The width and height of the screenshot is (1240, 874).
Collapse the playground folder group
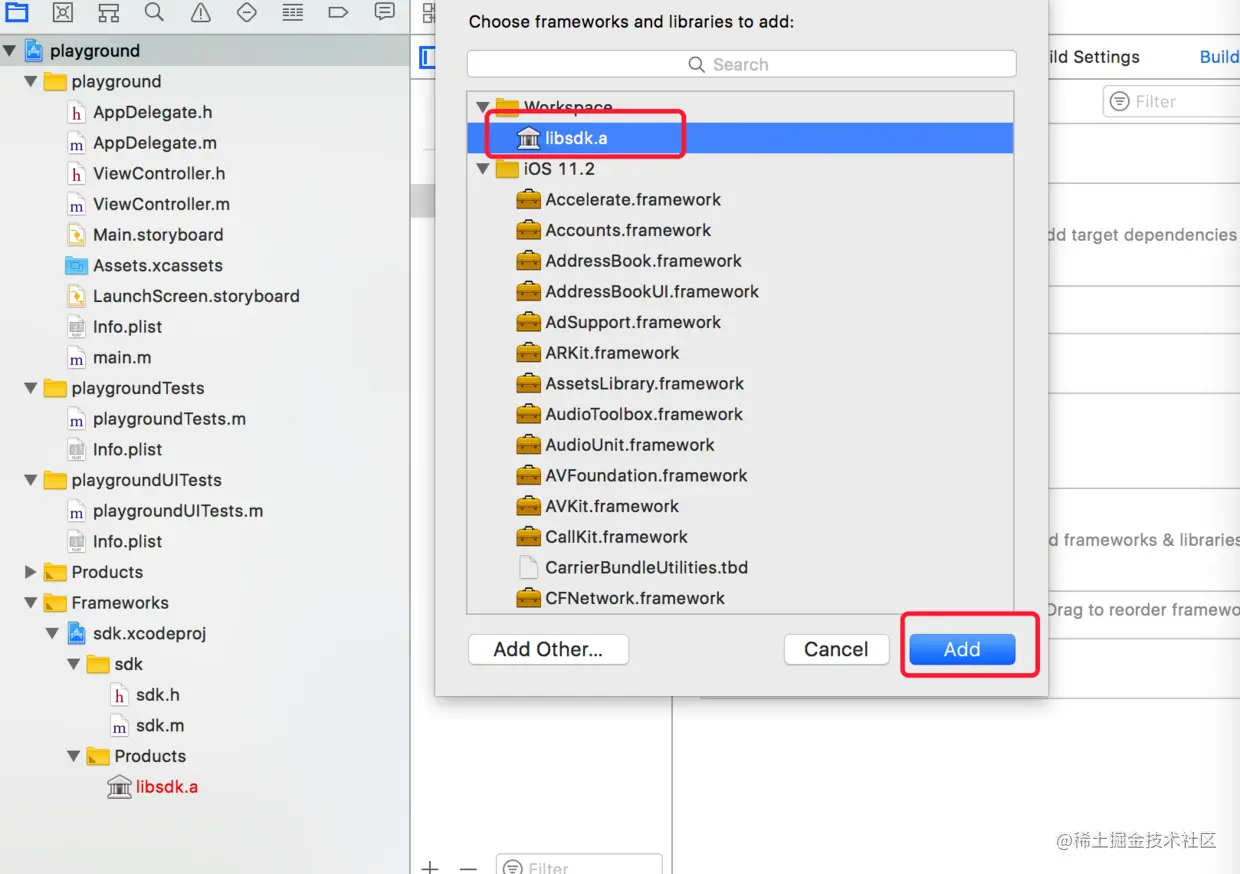click(31, 82)
